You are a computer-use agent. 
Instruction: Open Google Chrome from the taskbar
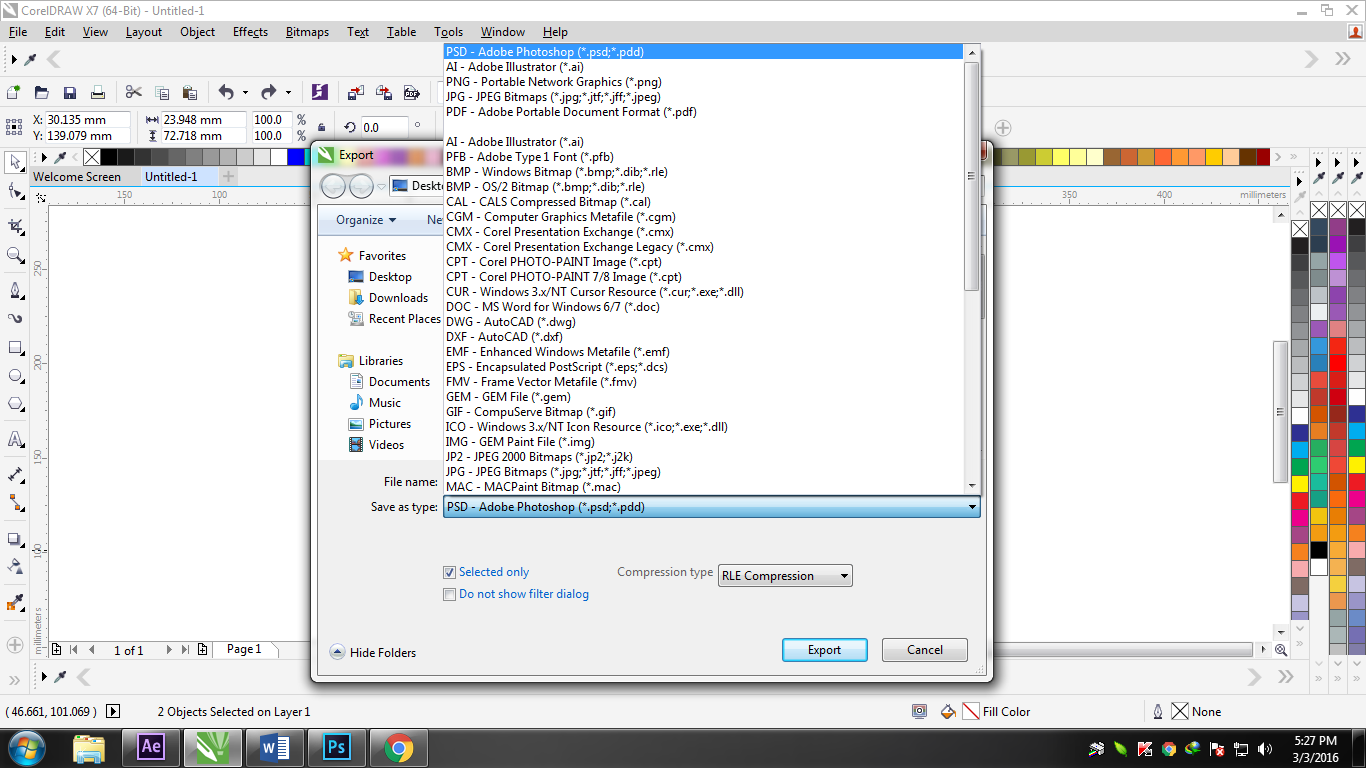(x=398, y=747)
